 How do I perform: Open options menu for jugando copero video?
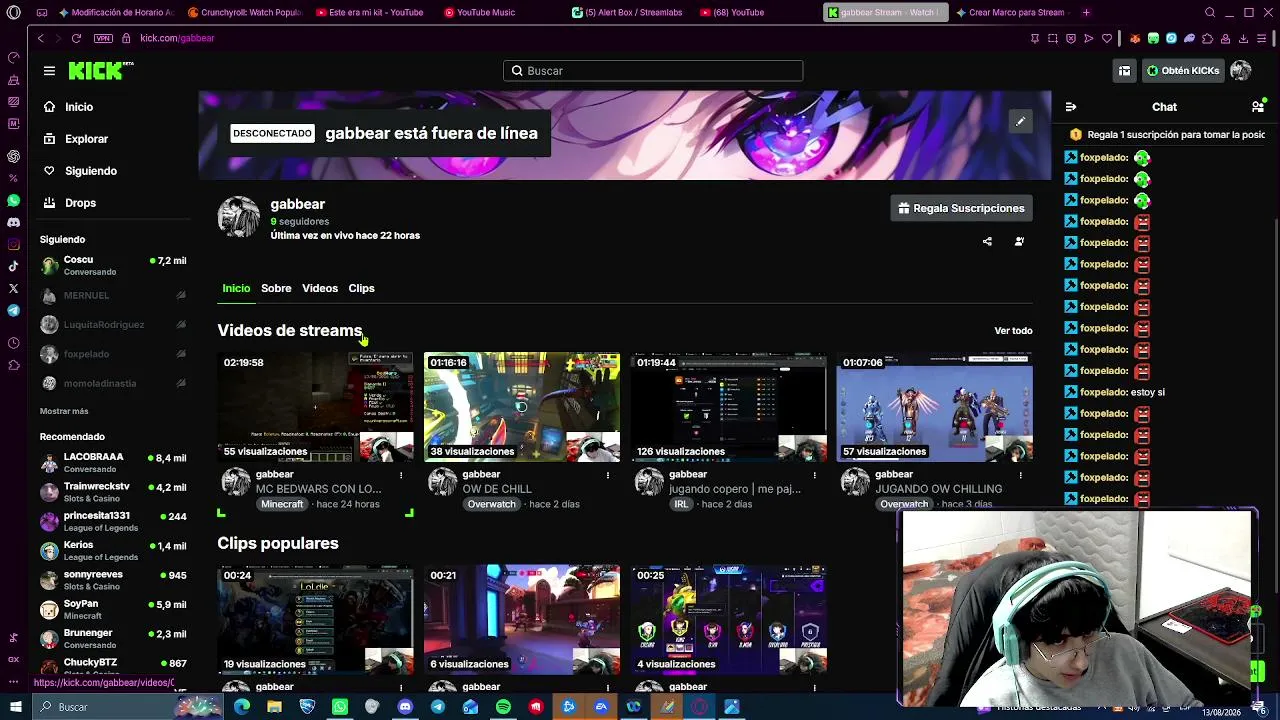click(x=814, y=475)
